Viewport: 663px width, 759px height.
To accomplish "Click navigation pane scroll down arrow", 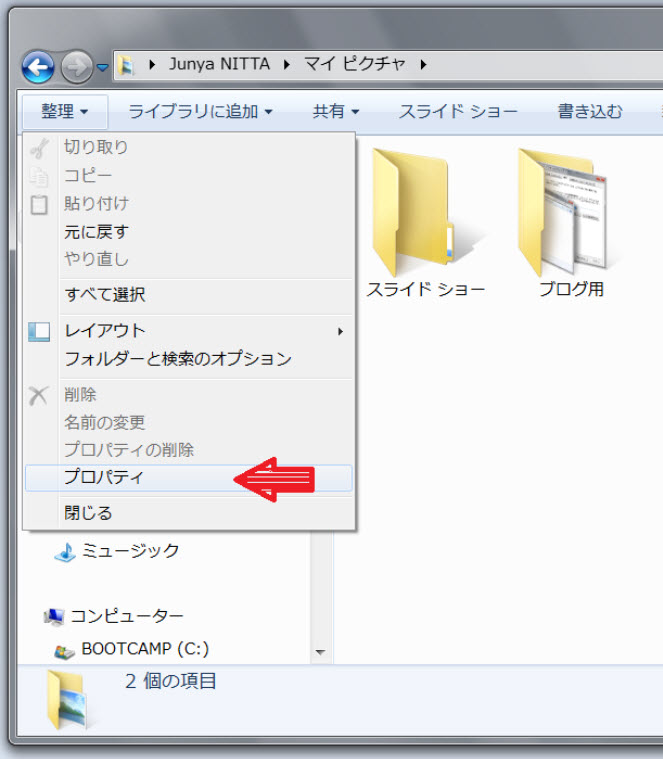I will click(320, 652).
